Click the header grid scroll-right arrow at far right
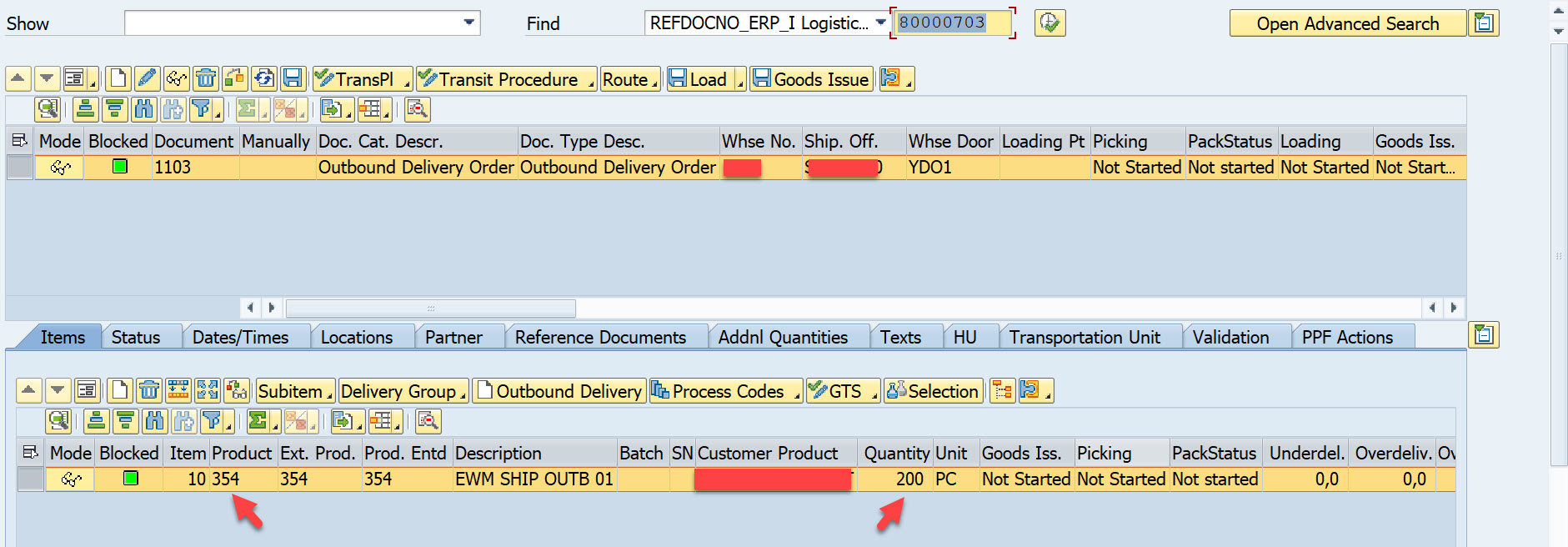The height and width of the screenshot is (547, 1568). pyautogui.click(x=1454, y=308)
